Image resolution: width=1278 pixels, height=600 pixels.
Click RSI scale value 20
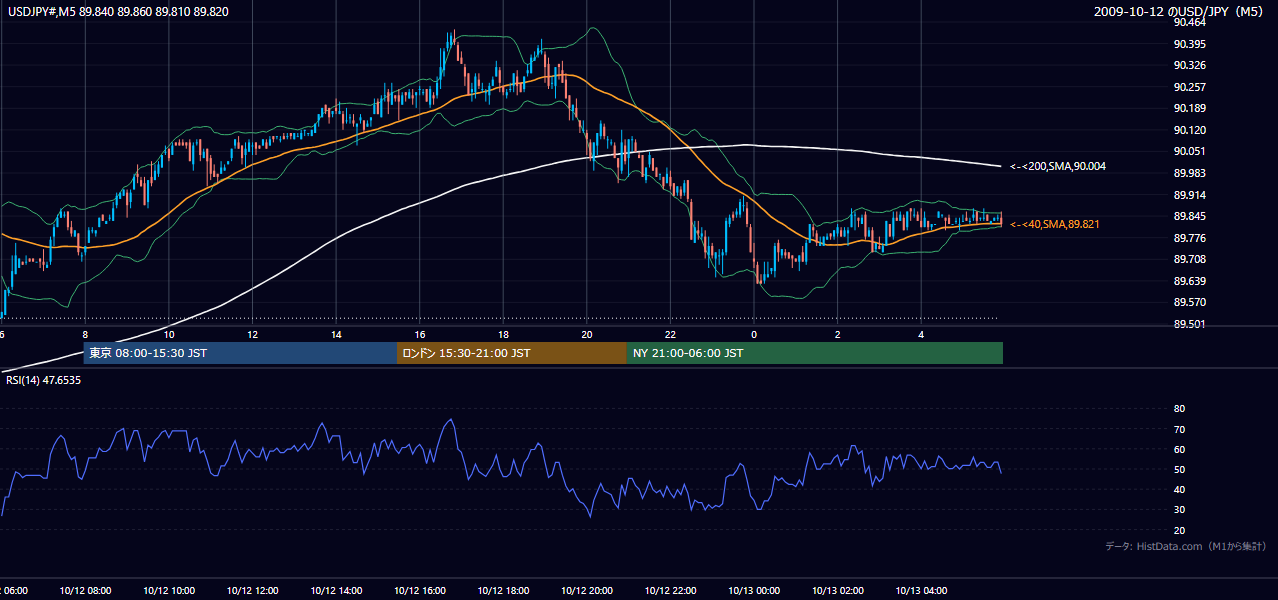tap(1180, 530)
